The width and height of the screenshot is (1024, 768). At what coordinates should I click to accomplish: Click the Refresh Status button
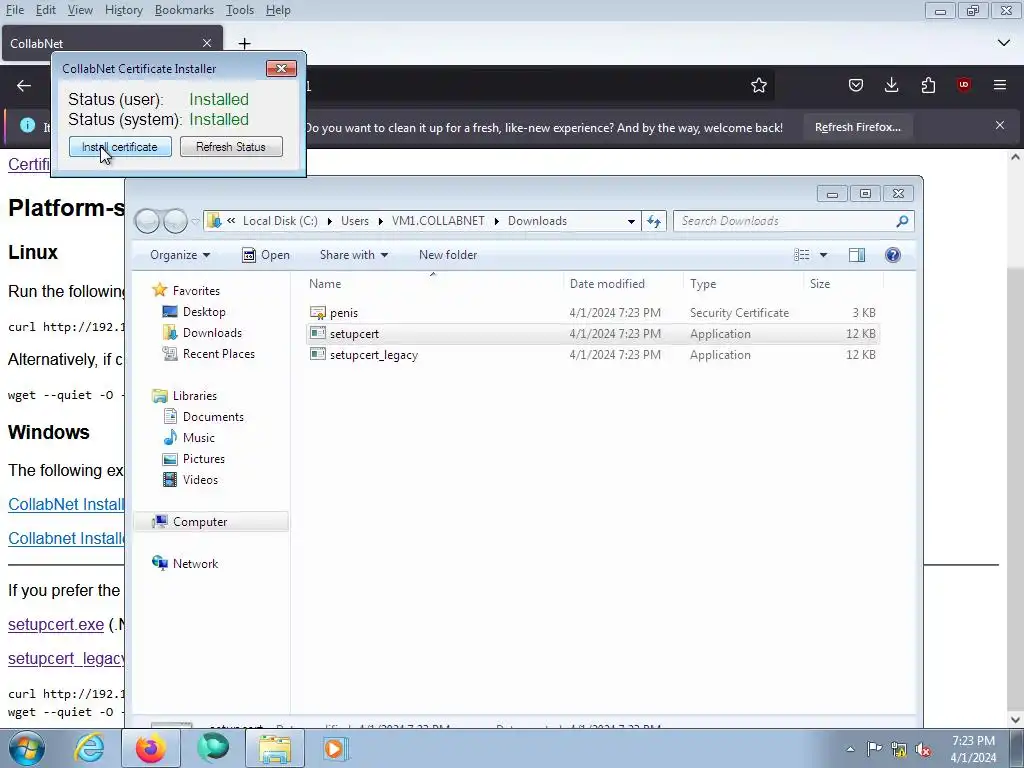[x=231, y=147]
